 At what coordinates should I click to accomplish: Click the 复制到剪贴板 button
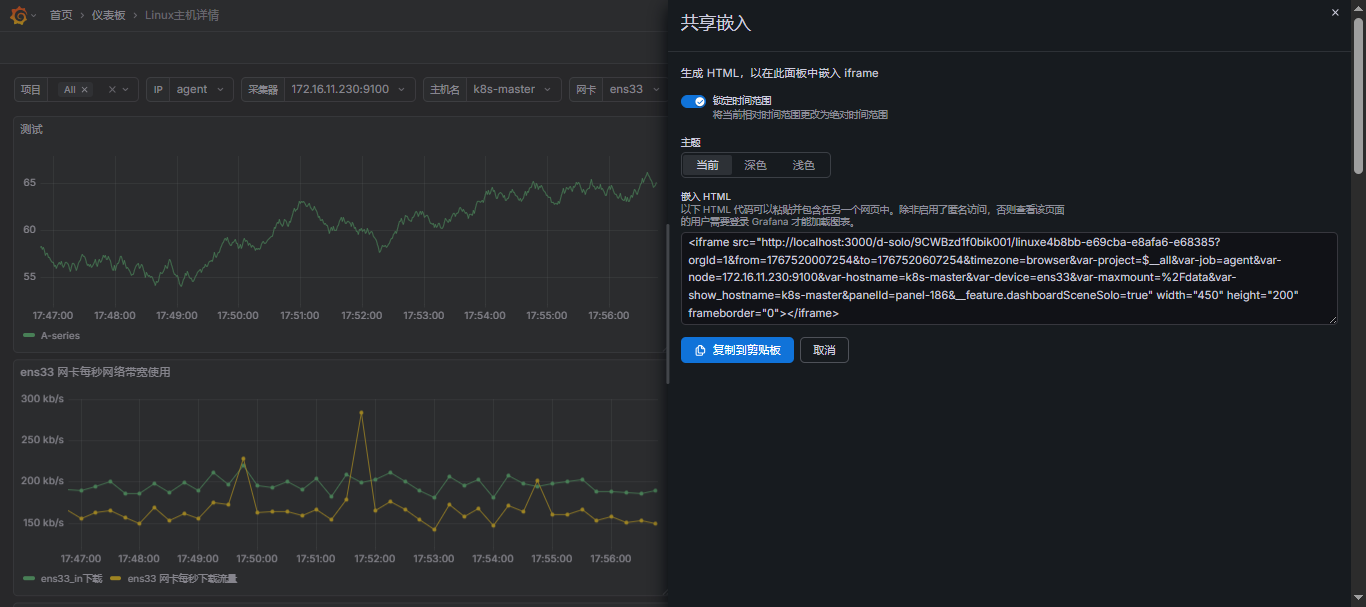[x=737, y=350]
